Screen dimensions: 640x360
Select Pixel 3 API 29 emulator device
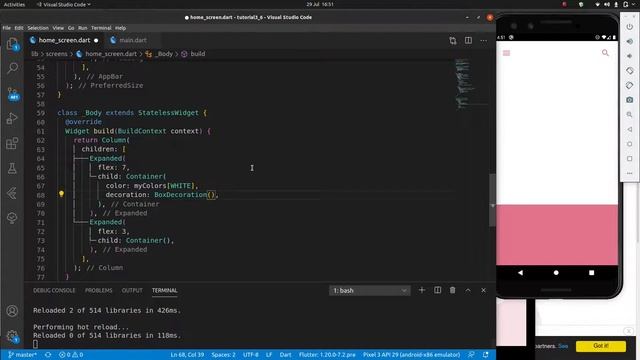(x=411, y=355)
